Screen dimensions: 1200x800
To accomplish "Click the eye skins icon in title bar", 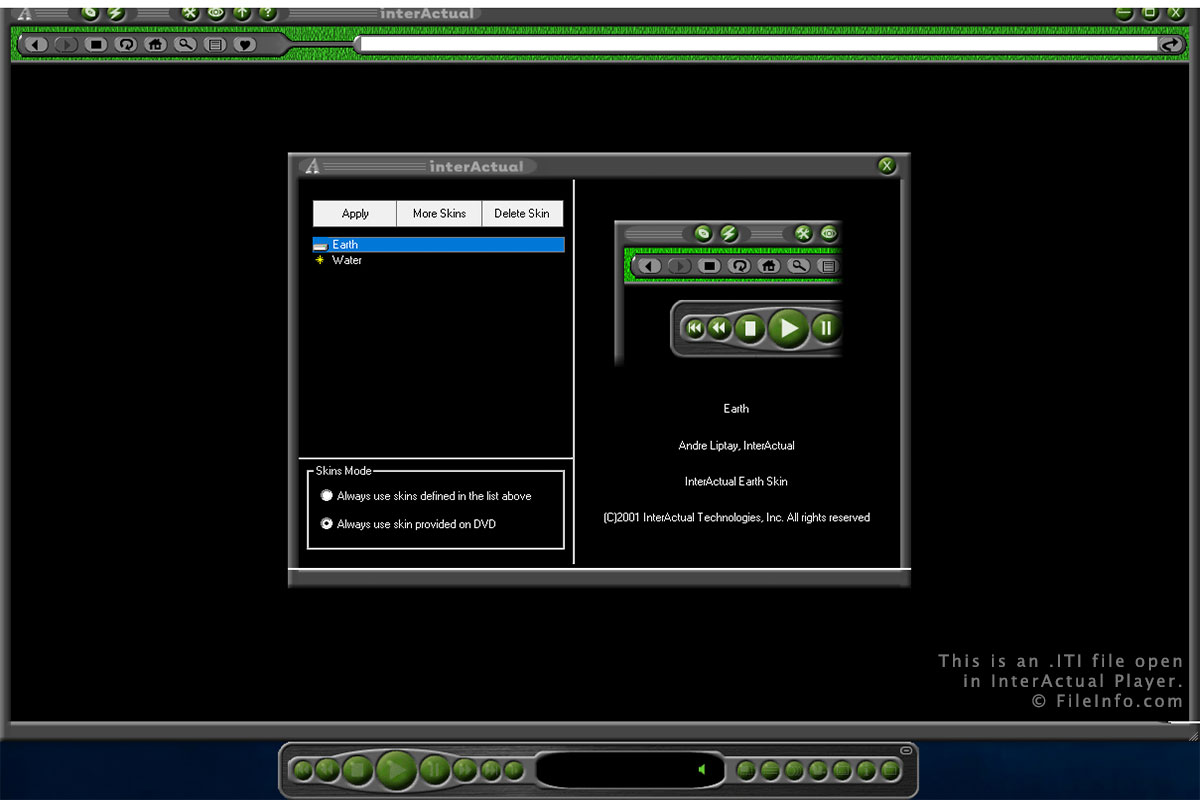I will [x=216, y=13].
